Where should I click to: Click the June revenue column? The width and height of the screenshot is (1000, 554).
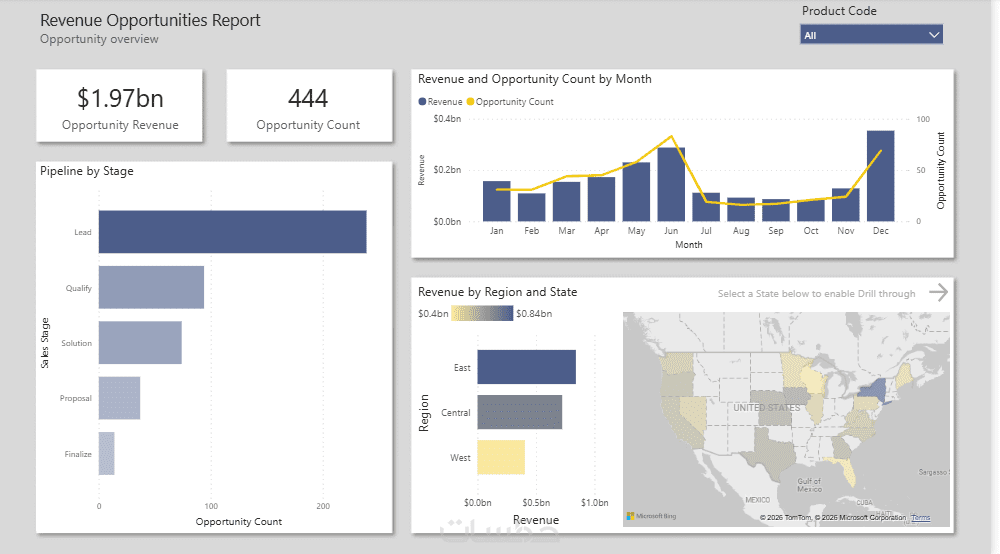point(671,184)
